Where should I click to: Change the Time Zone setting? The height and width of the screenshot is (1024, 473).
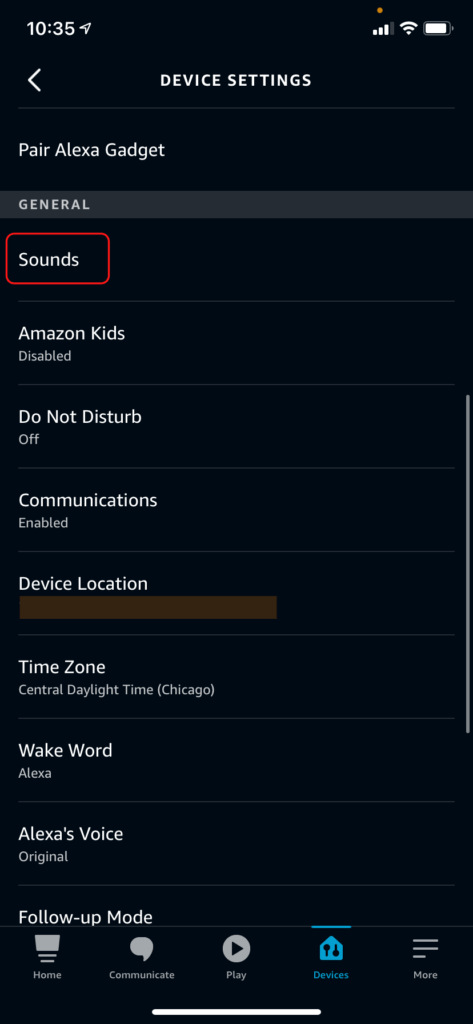click(x=236, y=677)
